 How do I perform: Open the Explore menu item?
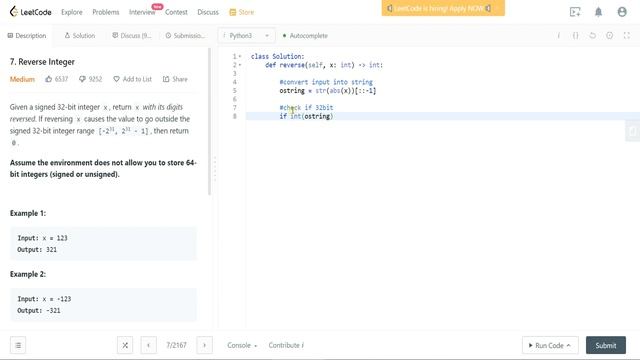[x=71, y=12]
